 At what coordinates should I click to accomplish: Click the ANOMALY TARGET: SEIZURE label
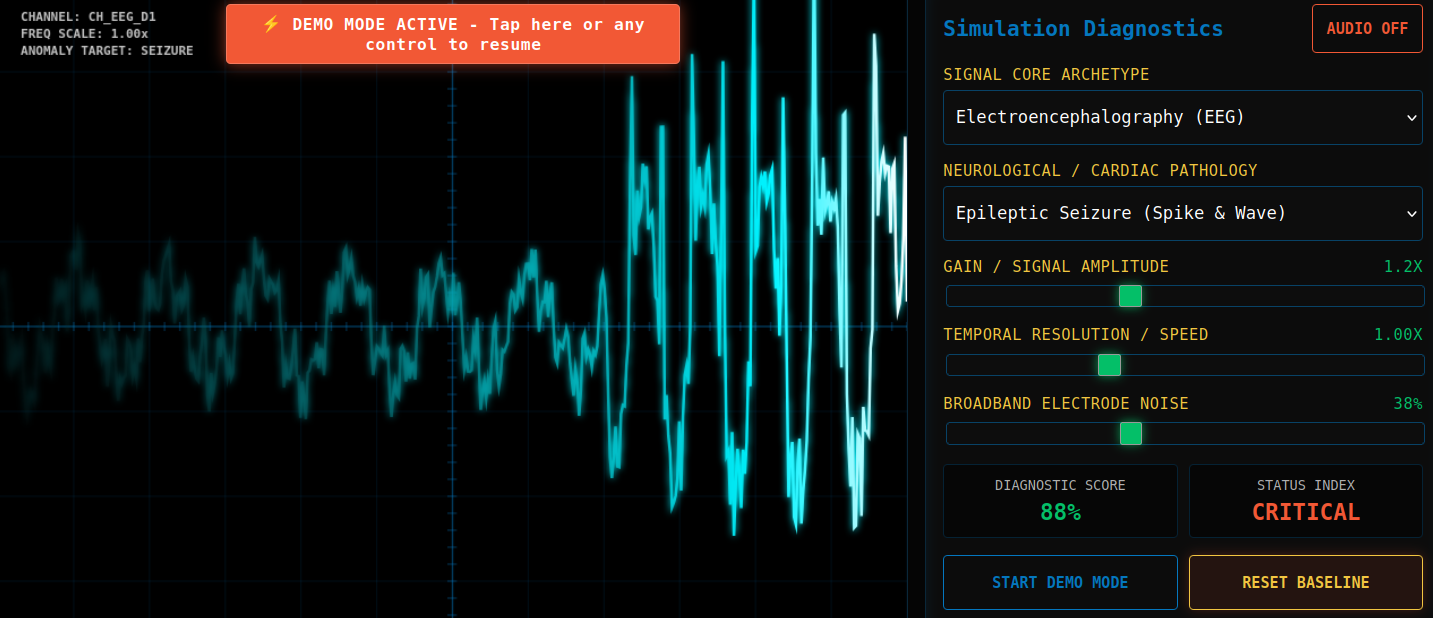pyautogui.click(x=107, y=50)
